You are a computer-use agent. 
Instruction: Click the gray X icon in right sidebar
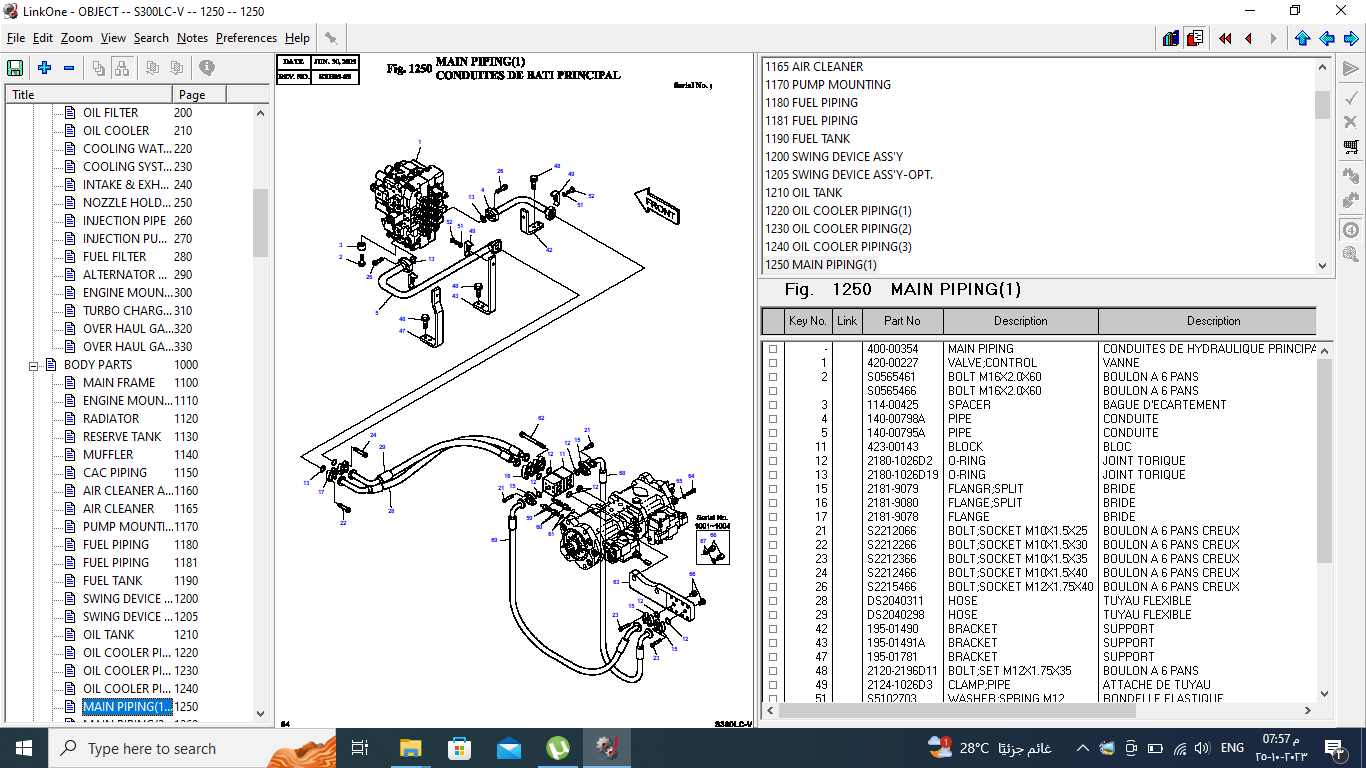tap(1351, 122)
